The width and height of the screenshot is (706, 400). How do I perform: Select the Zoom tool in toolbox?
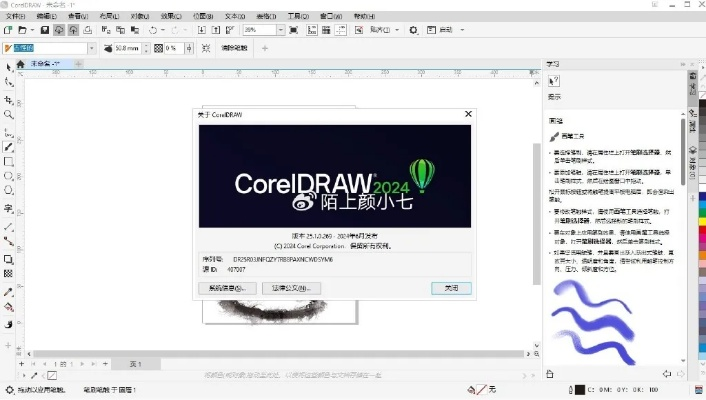9,115
